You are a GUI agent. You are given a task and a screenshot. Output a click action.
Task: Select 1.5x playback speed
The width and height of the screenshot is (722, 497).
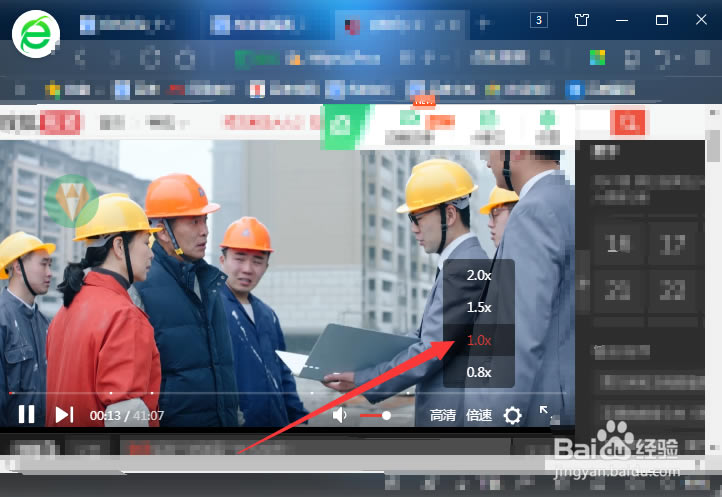point(479,307)
